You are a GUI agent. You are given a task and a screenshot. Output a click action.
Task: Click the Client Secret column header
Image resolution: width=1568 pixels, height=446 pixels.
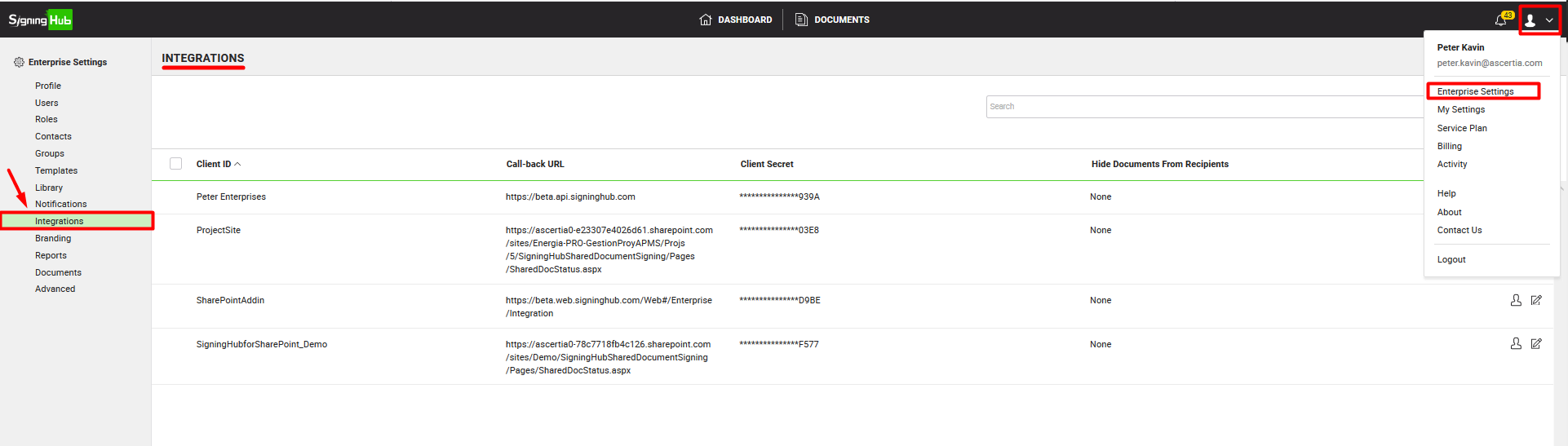coord(767,164)
